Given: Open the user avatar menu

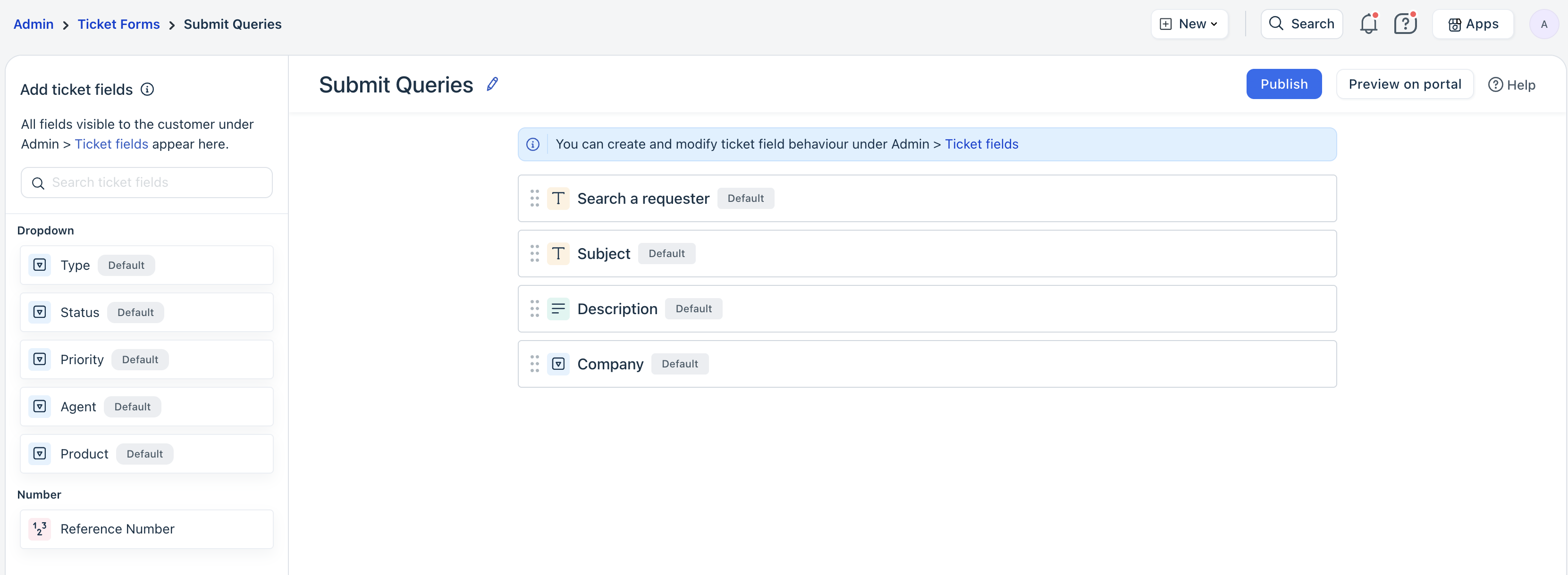Looking at the screenshot, I should coord(1543,25).
